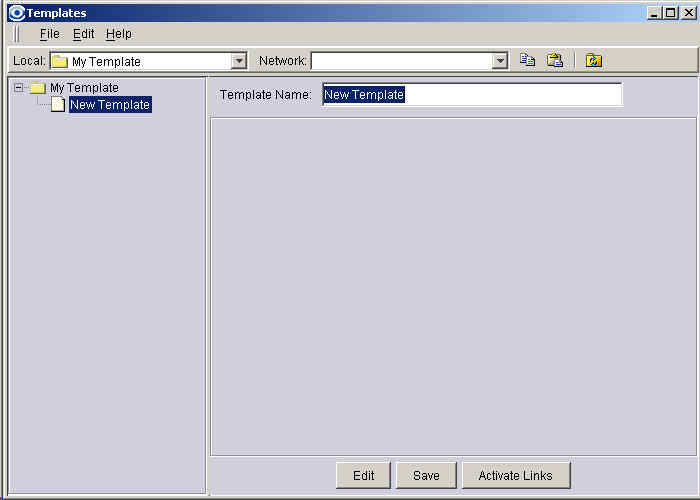700x500 pixels.
Task: Open the File menu
Action: coord(50,34)
